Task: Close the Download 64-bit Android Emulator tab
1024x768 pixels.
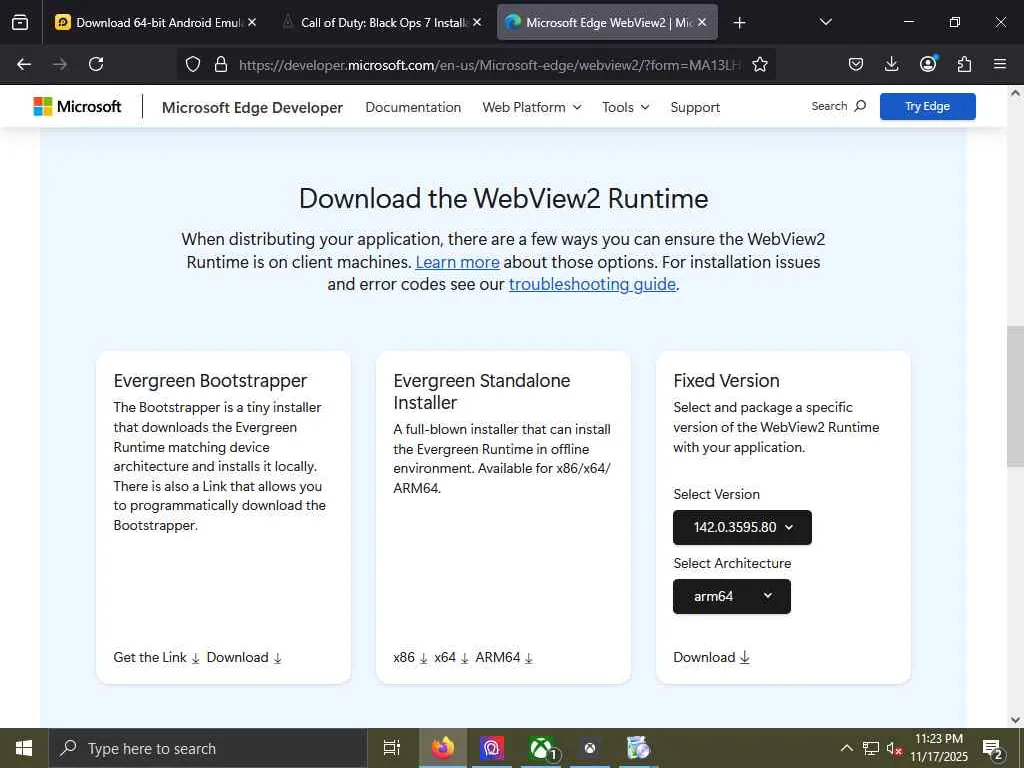Action: point(252,22)
